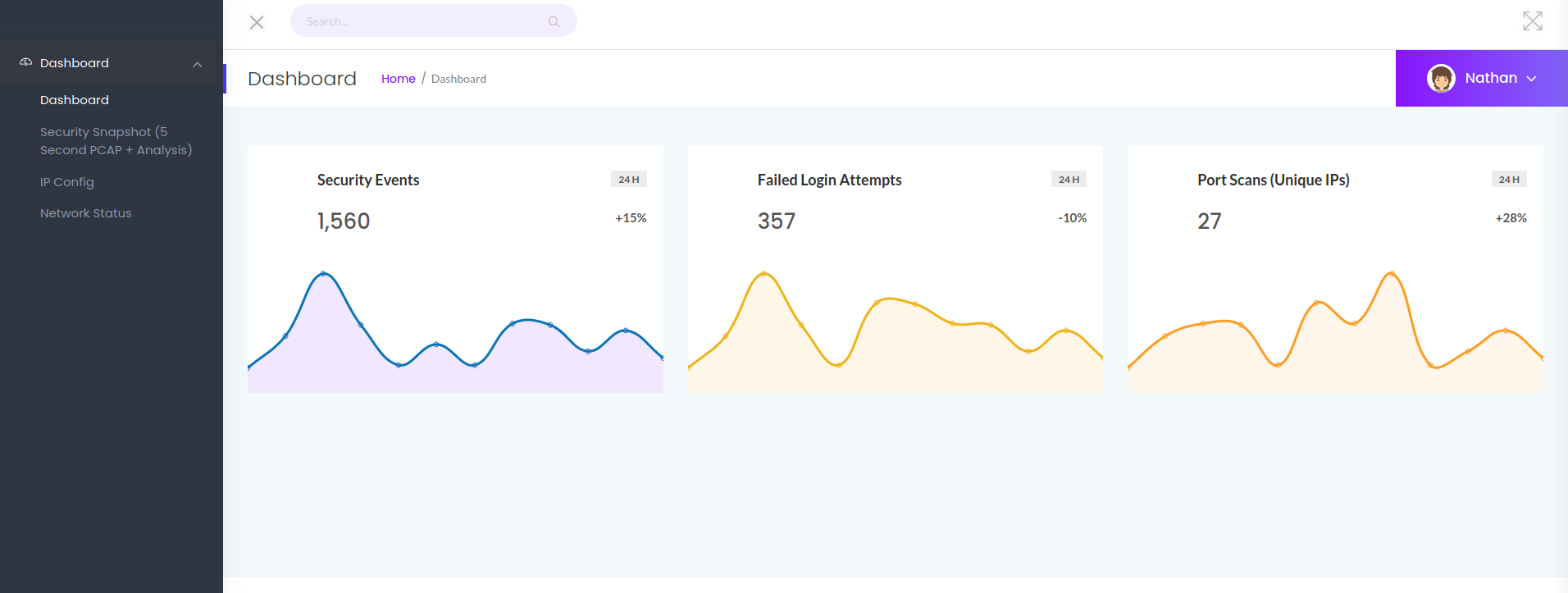Expand the Dashboard sidebar section header
Viewport: 1568px width, 593px height.
[75, 63]
